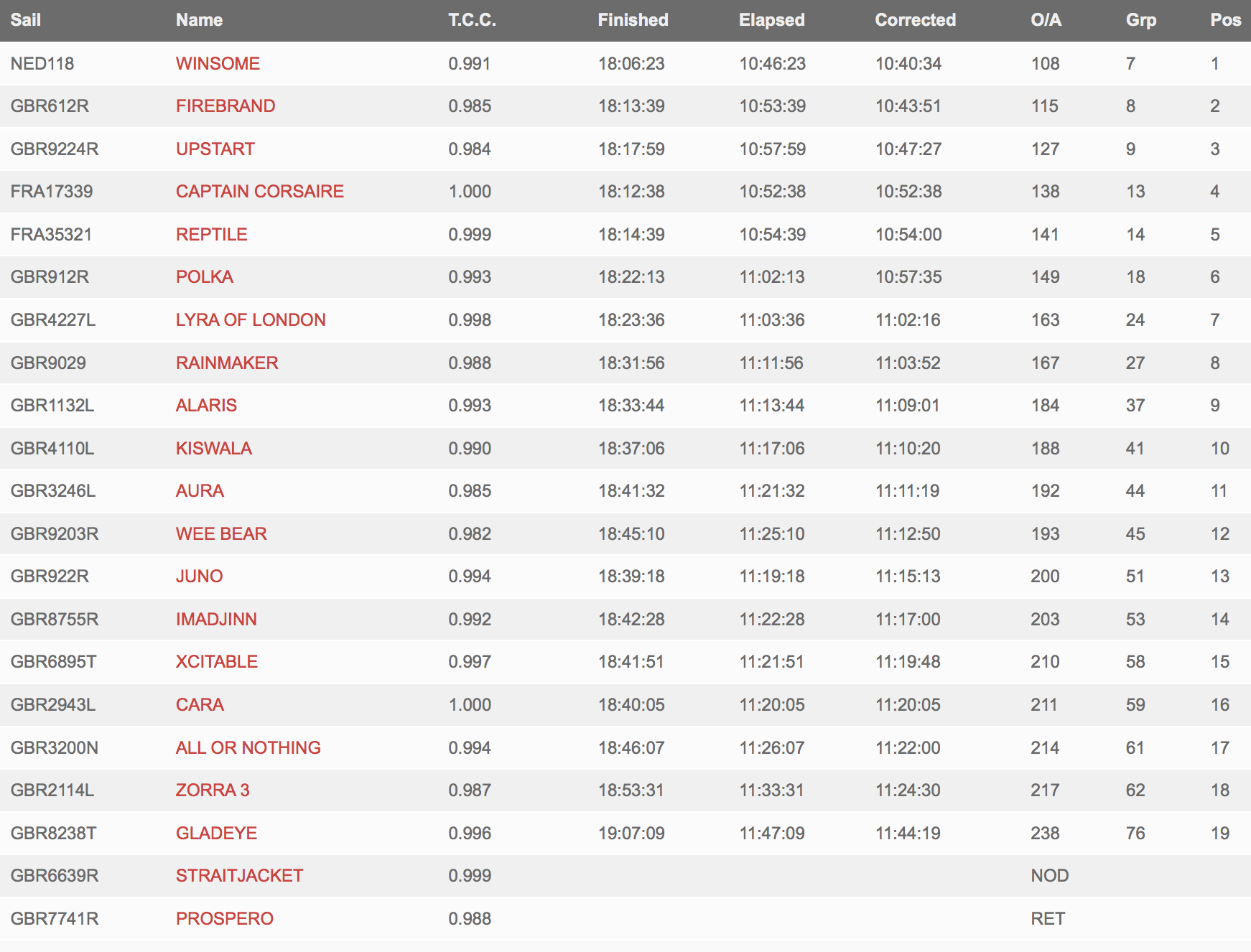Open the FIREBRAND boat link
Viewport: 1251px width, 952px height.
click(225, 106)
